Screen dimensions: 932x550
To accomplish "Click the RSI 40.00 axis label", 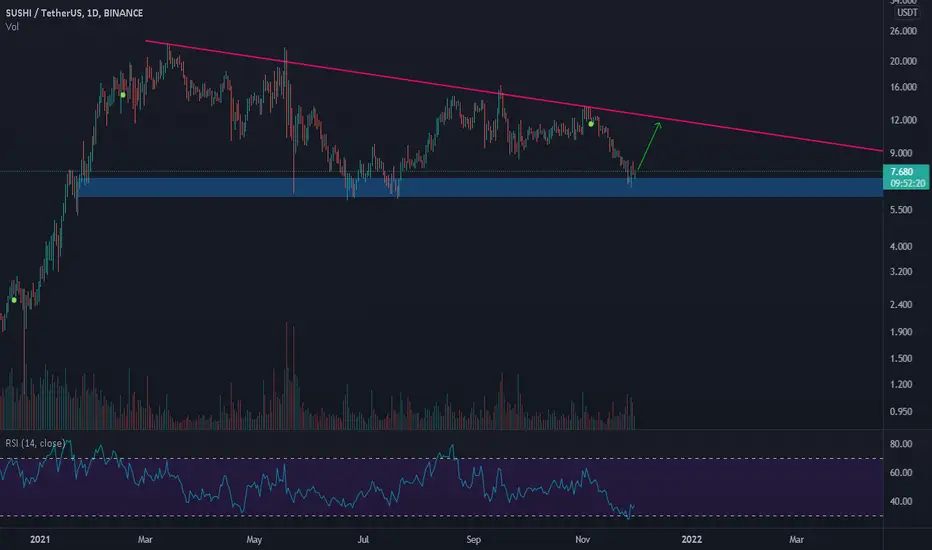I will coord(901,501).
